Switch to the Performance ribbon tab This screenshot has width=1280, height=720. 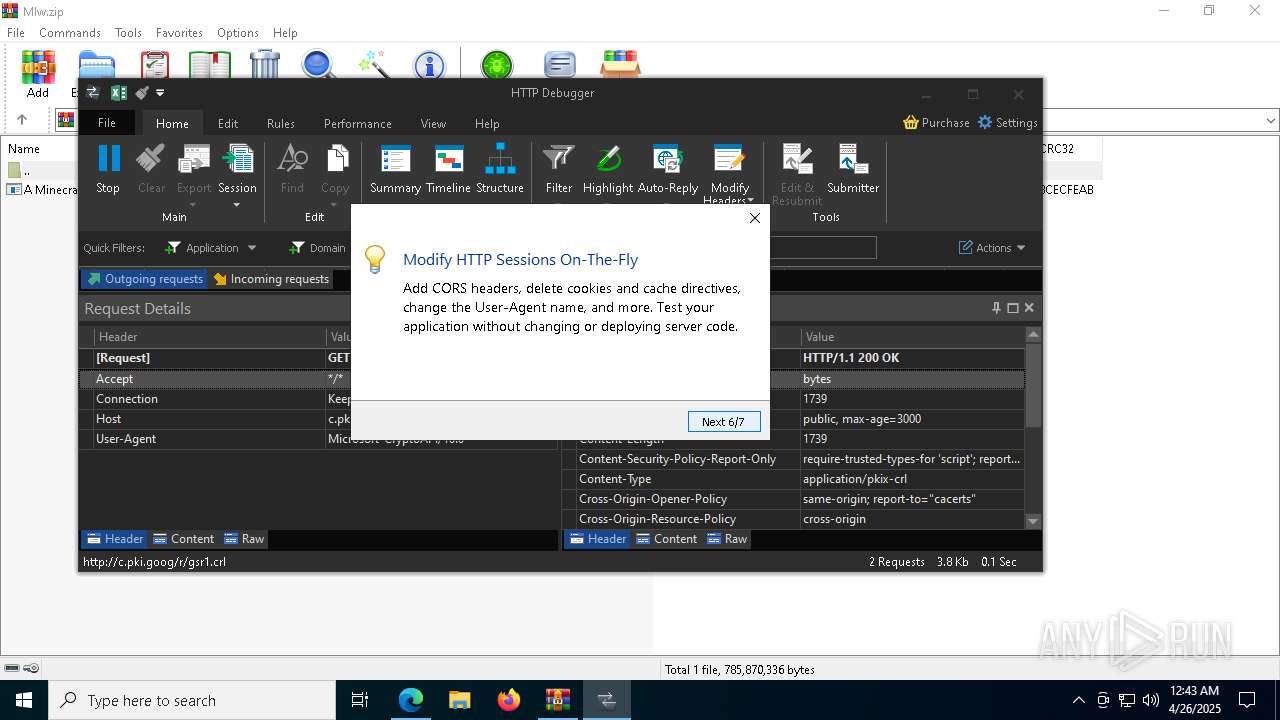[358, 123]
